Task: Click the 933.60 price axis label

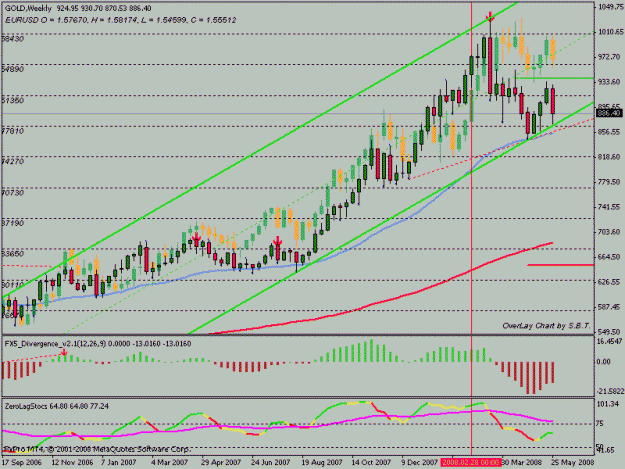Action: (610, 82)
